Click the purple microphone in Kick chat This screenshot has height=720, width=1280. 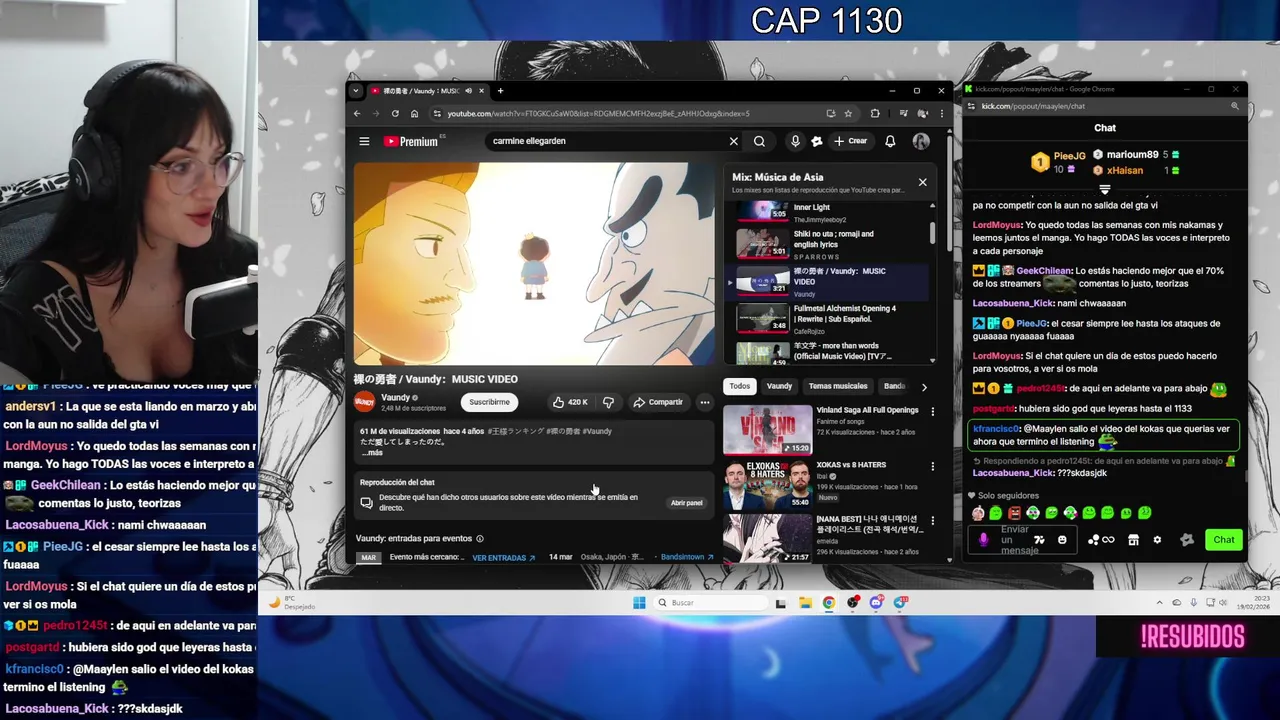[984, 540]
